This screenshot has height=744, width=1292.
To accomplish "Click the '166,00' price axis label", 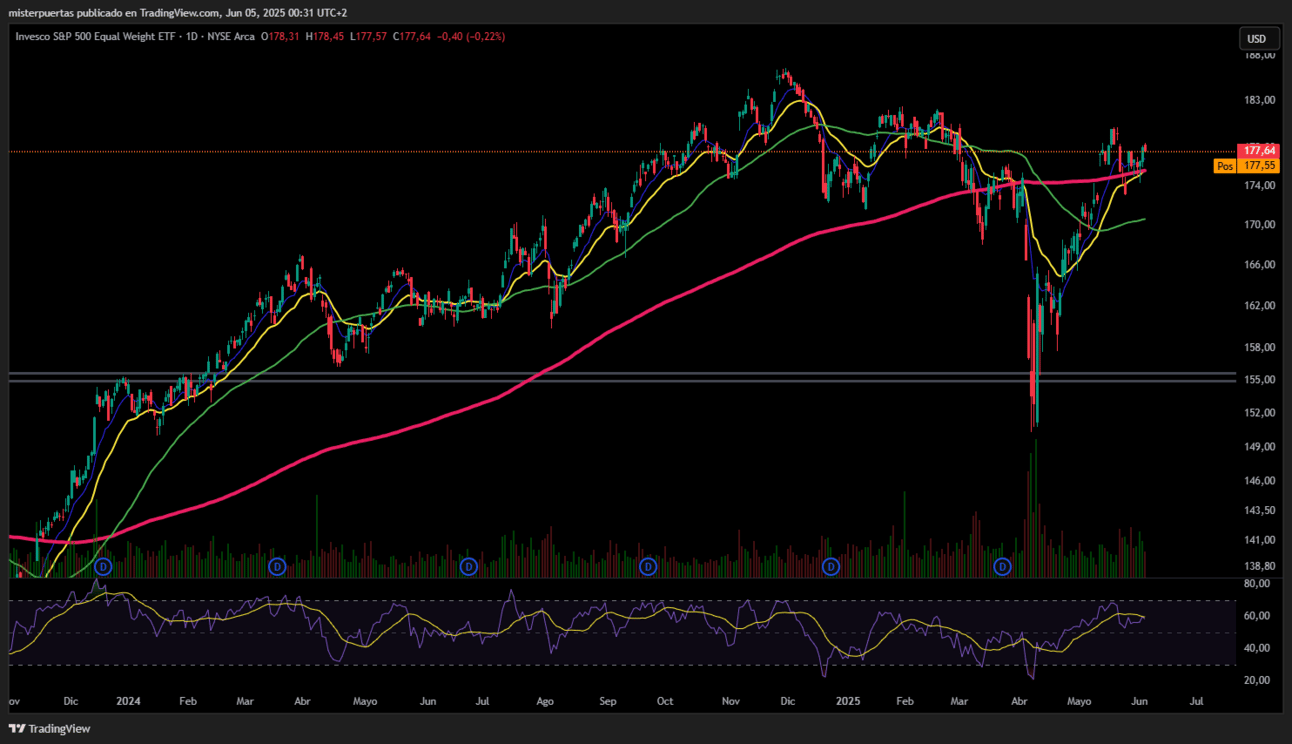I will pos(1259,265).
